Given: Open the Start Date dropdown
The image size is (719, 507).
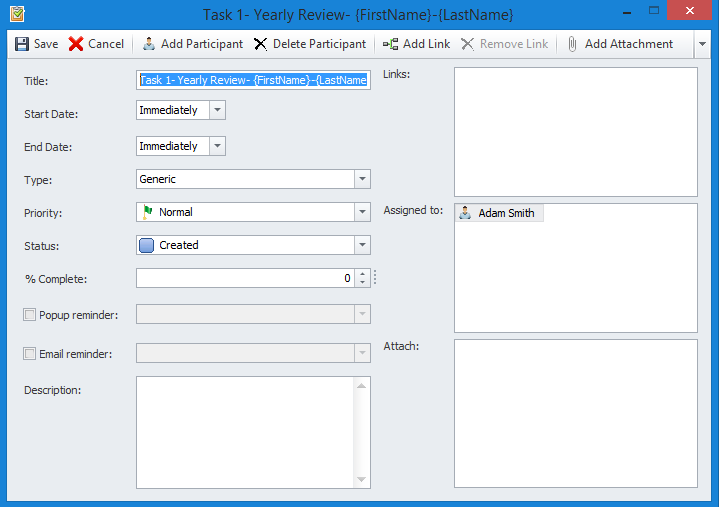Looking at the screenshot, I should pos(218,110).
